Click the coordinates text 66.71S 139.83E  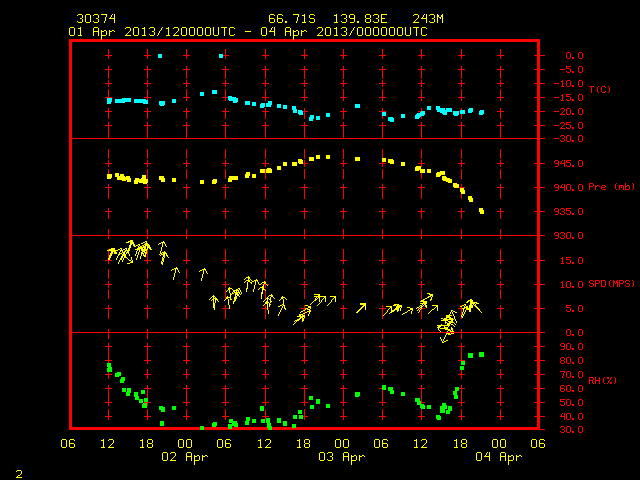pyautogui.click(x=328, y=19)
